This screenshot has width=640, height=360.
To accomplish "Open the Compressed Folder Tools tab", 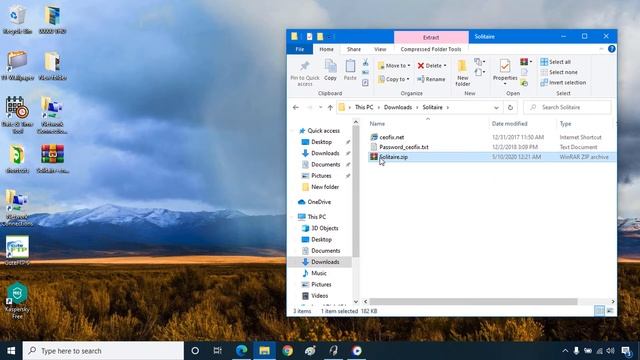I will point(431,49).
